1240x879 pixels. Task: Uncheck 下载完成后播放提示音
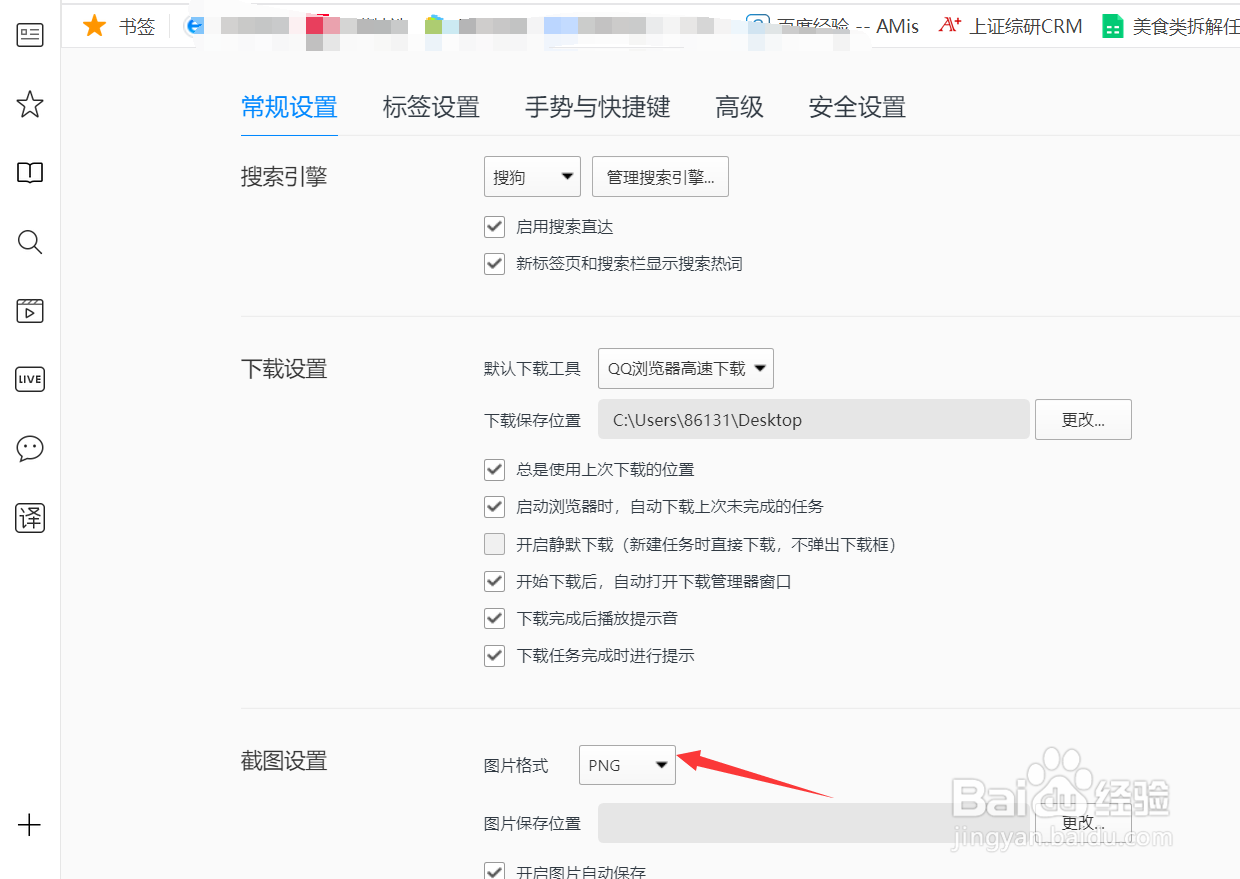click(494, 618)
